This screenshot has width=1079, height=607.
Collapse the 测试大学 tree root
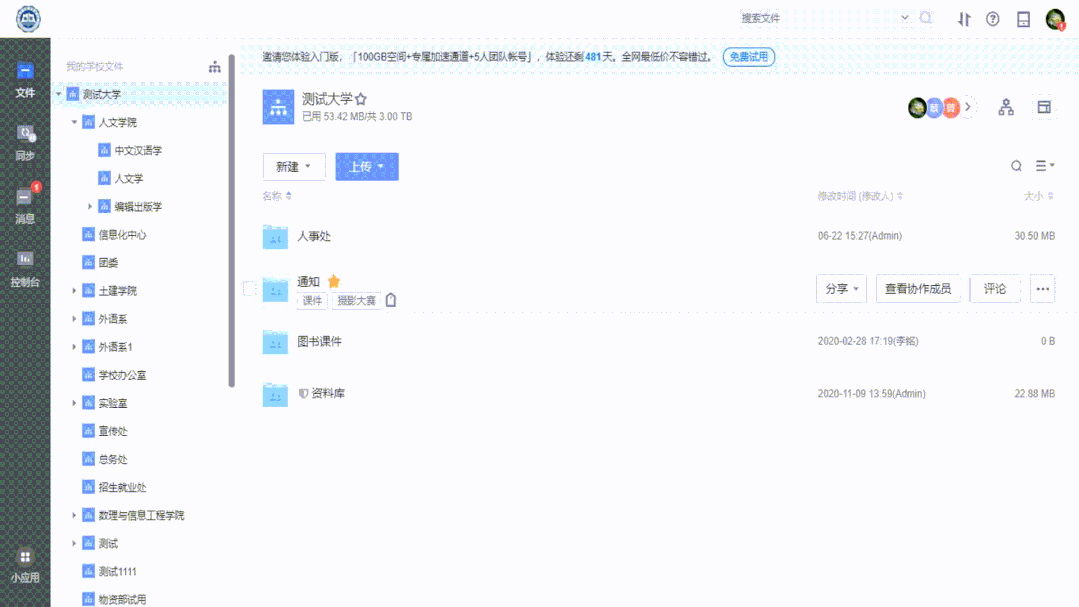[59, 94]
